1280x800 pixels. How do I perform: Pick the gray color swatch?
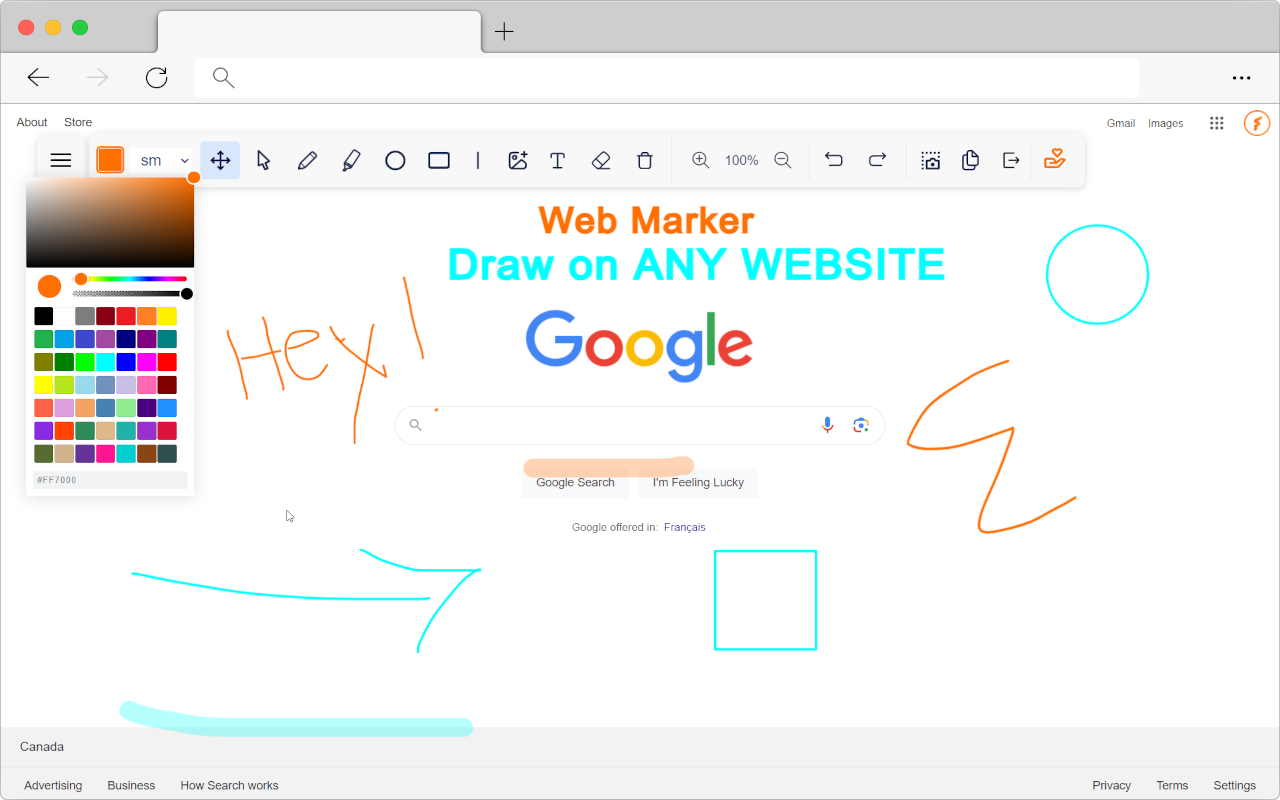click(x=85, y=316)
